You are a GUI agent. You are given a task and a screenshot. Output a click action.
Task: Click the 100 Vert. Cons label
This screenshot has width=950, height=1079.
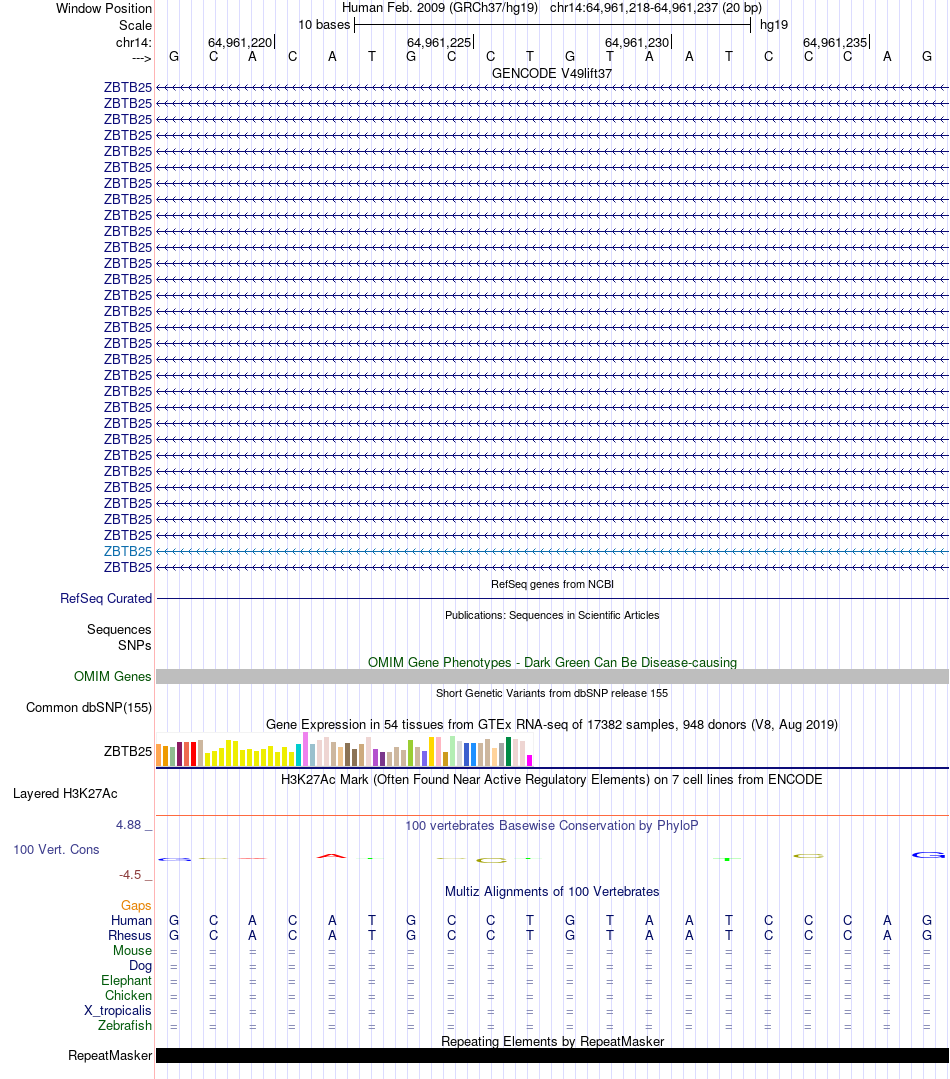56,850
